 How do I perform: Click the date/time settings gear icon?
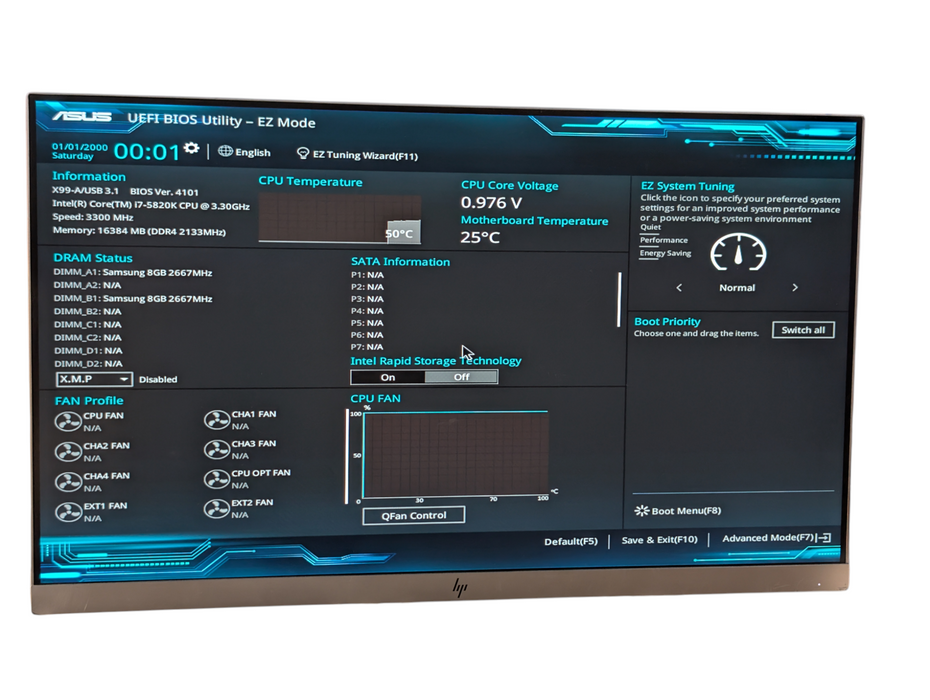[191, 148]
